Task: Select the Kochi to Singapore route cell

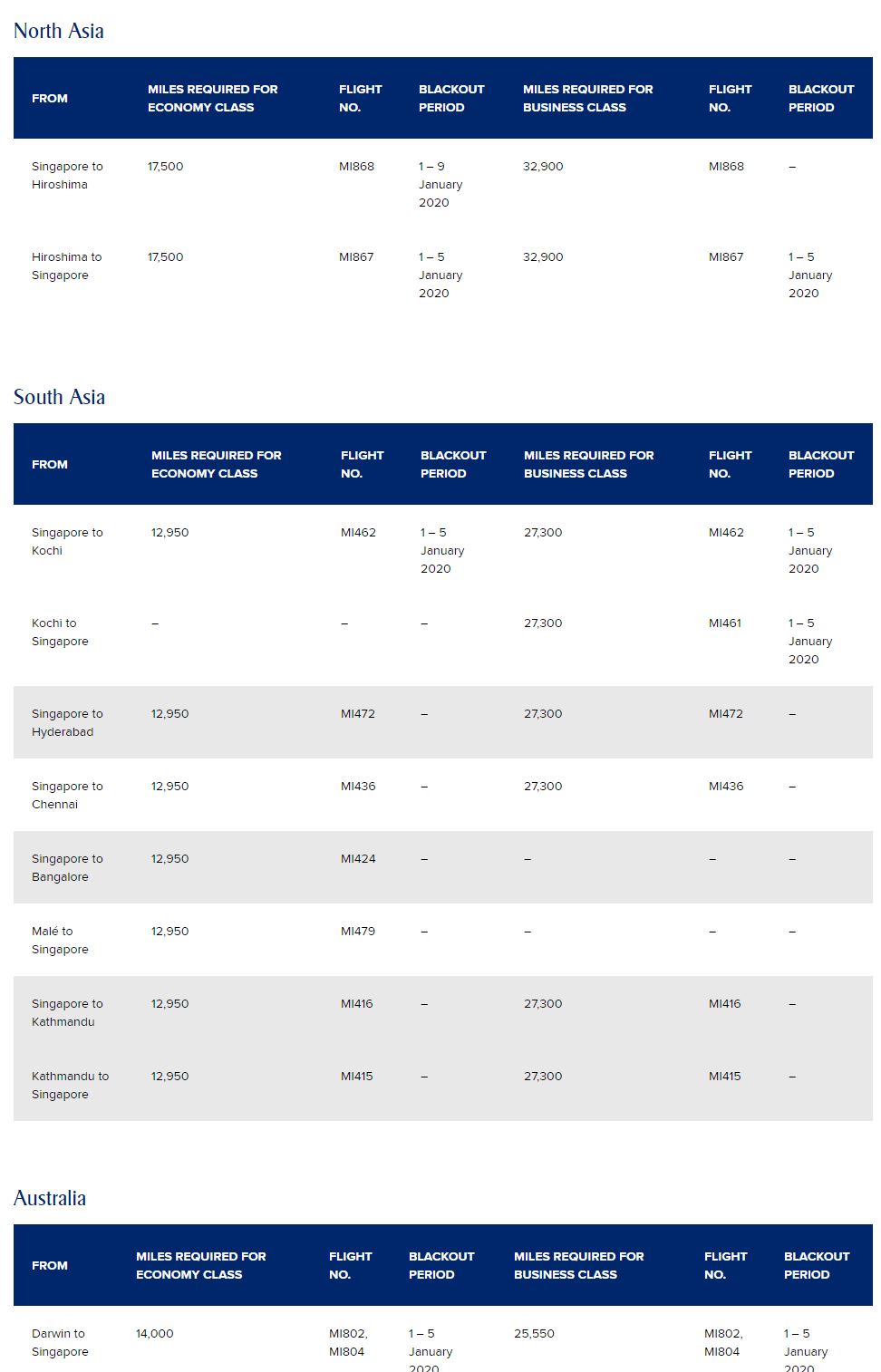Action: (60, 632)
